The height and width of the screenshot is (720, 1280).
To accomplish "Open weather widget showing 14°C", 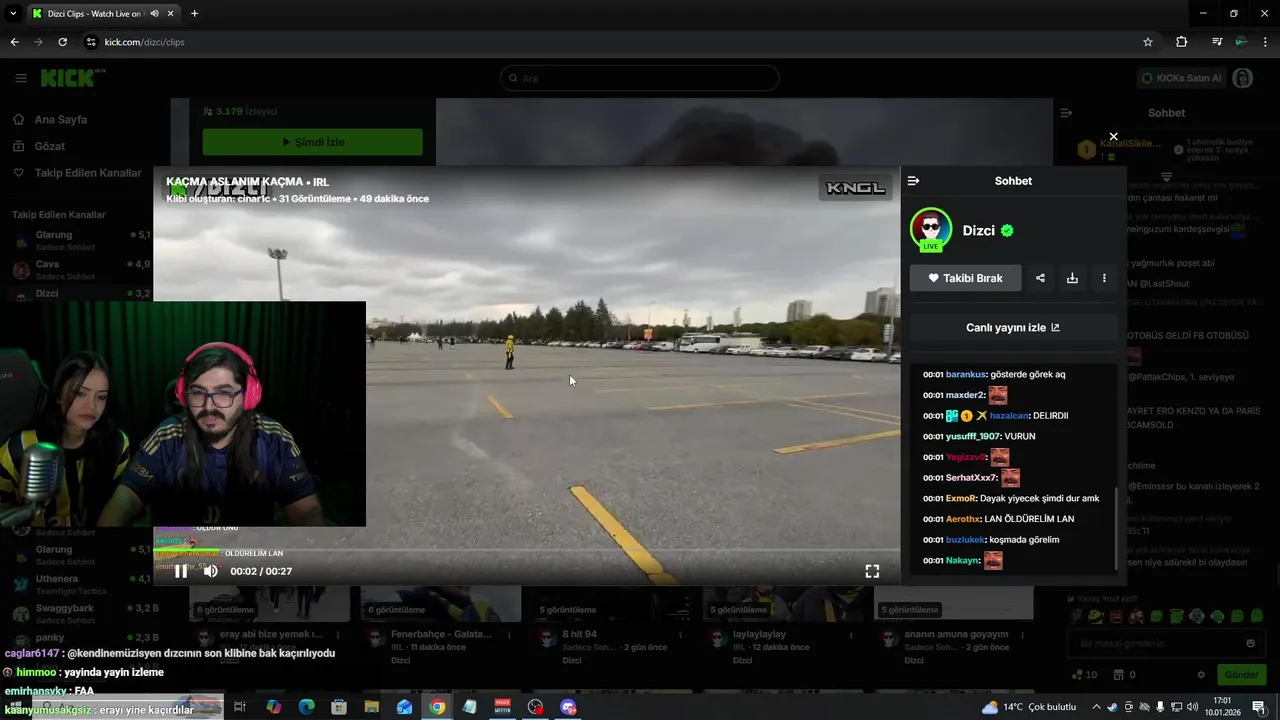I will coord(1029,707).
